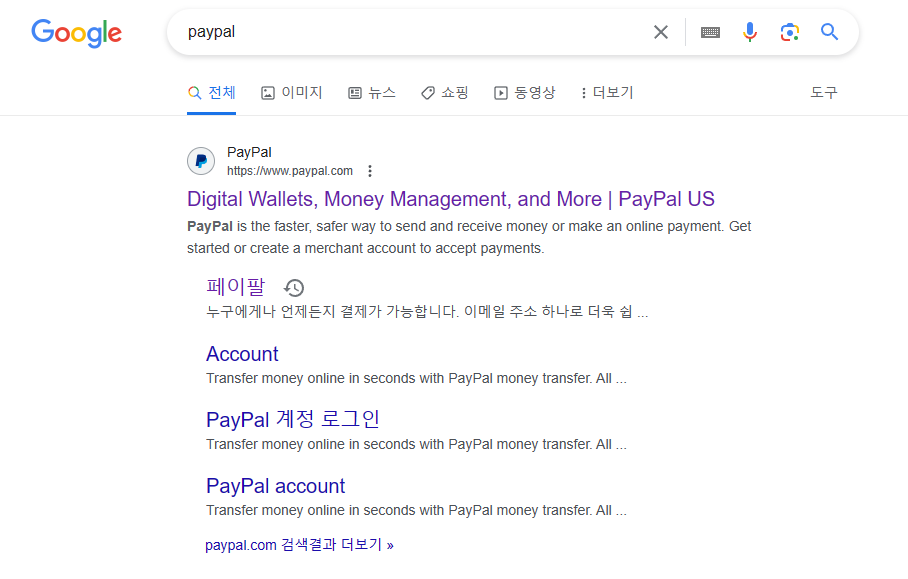
Task: Click the 'Transfer money online' snippet under PayPal 계정 로그인
Action: click(x=416, y=444)
